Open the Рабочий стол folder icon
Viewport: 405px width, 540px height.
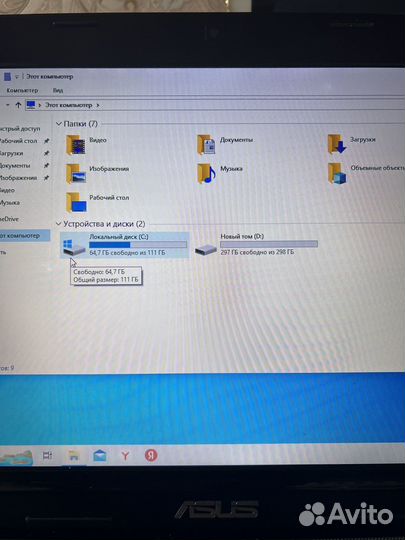tap(76, 202)
